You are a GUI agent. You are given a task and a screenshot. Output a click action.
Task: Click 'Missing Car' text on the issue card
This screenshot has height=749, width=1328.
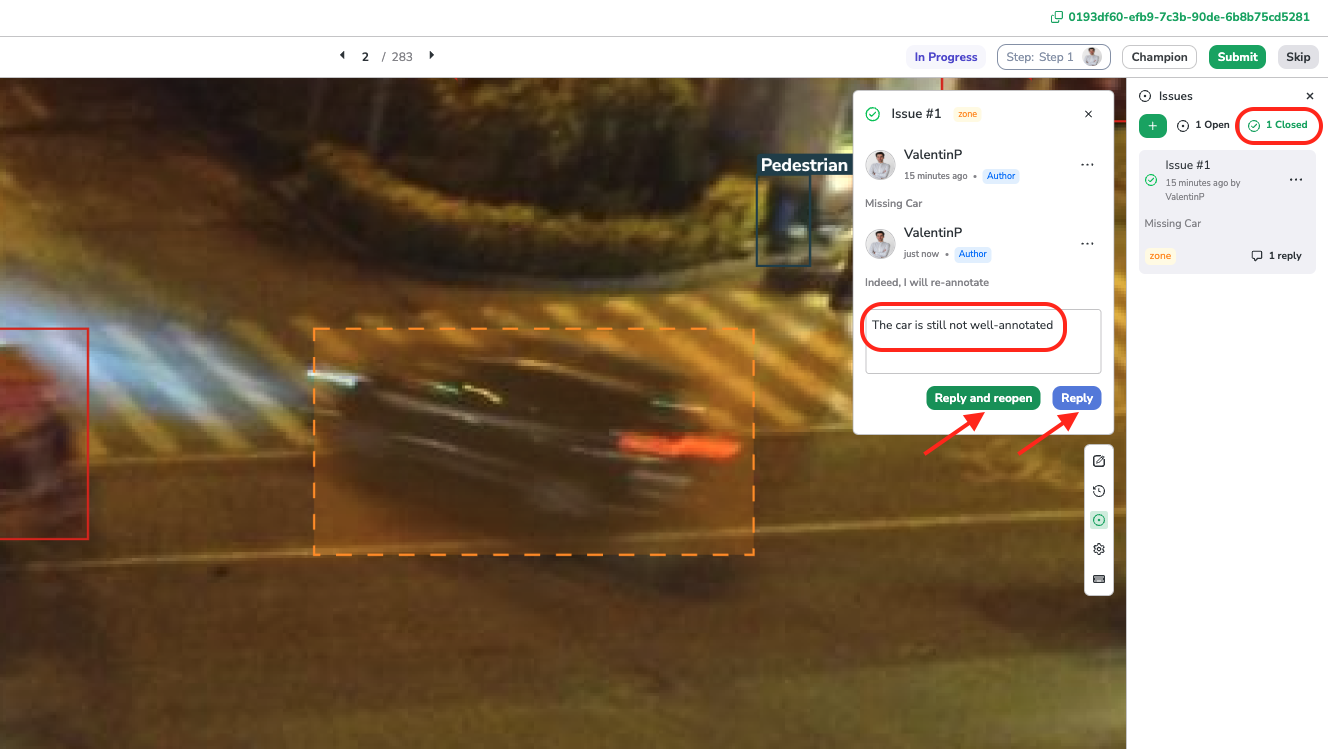coord(1173,224)
